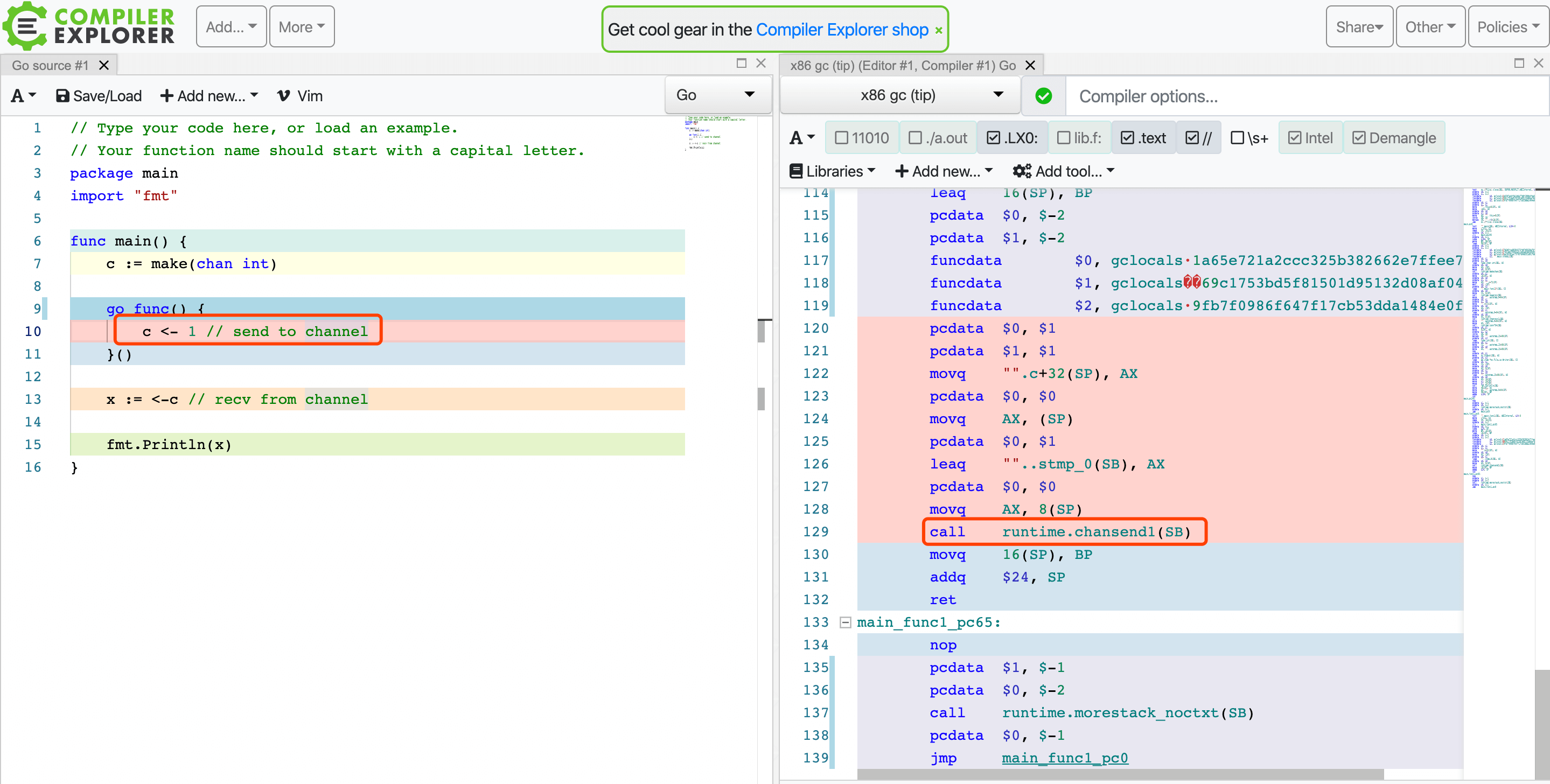
Task: Collapse the main_func1_pc65 label fold
Action: point(846,622)
